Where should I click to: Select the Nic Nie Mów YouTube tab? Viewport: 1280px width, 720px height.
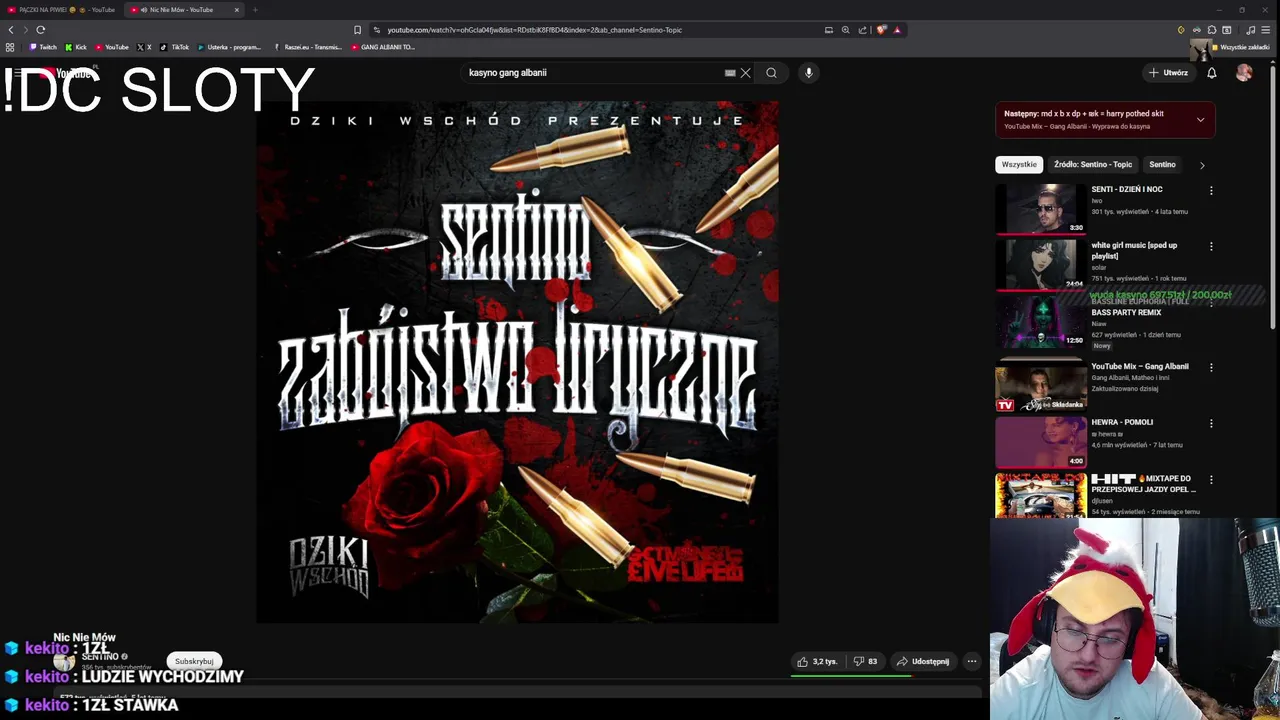click(180, 10)
